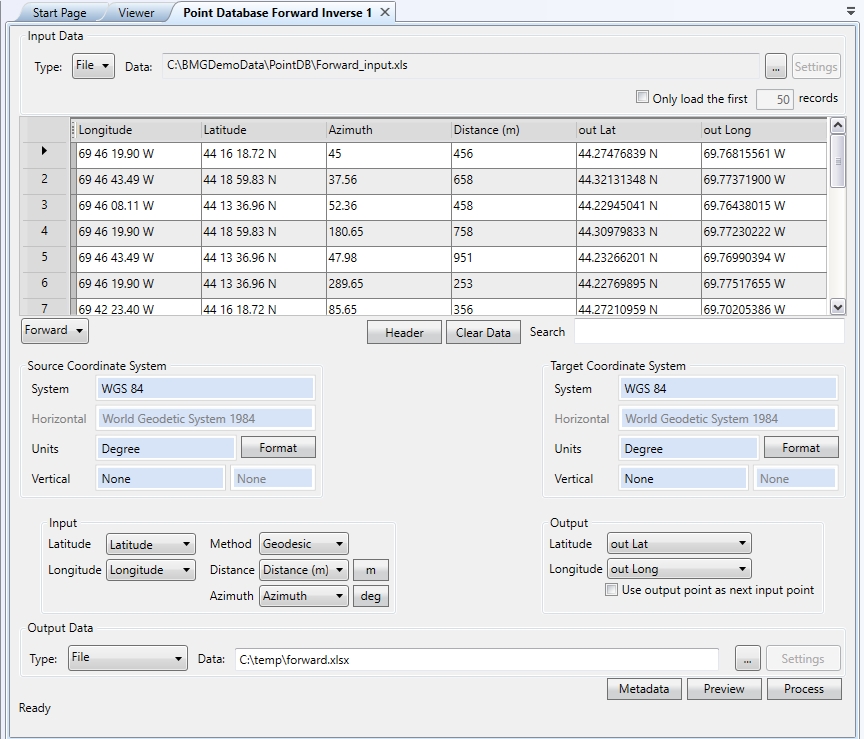Switch to the Start Page tab
Screen dimensions: 864x739
coord(62,13)
